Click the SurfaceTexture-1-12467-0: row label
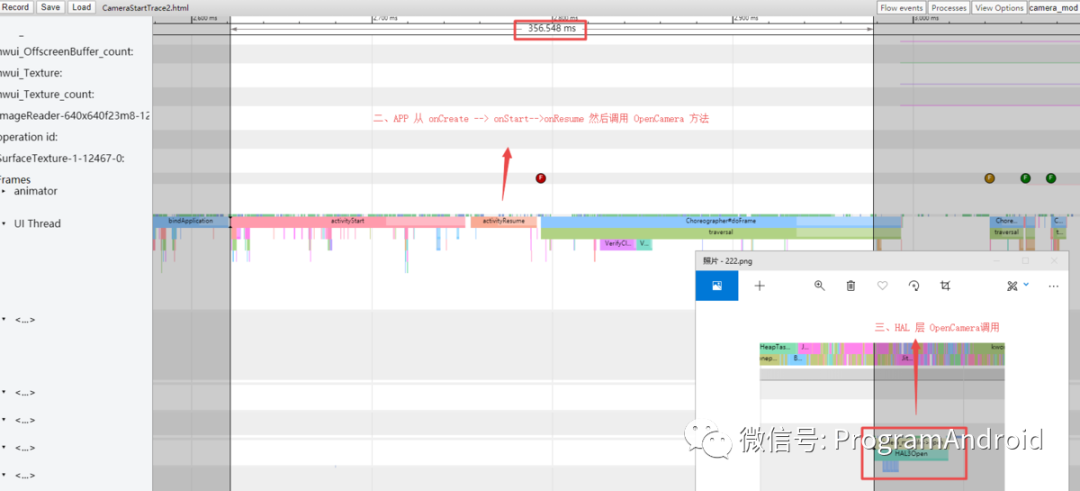 tap(62, 158)
